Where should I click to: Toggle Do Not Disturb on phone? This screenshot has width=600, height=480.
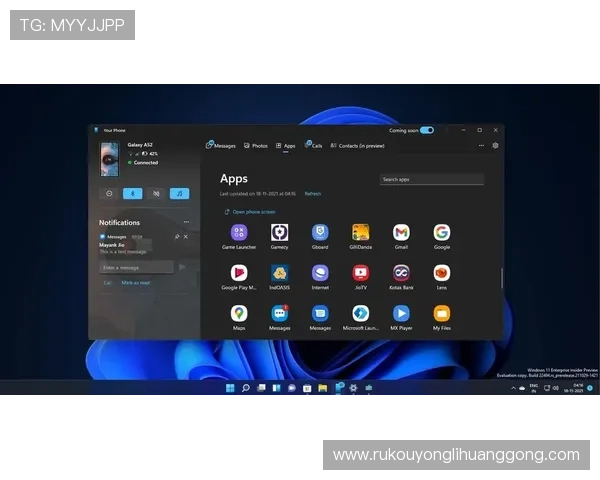[109, 193]
